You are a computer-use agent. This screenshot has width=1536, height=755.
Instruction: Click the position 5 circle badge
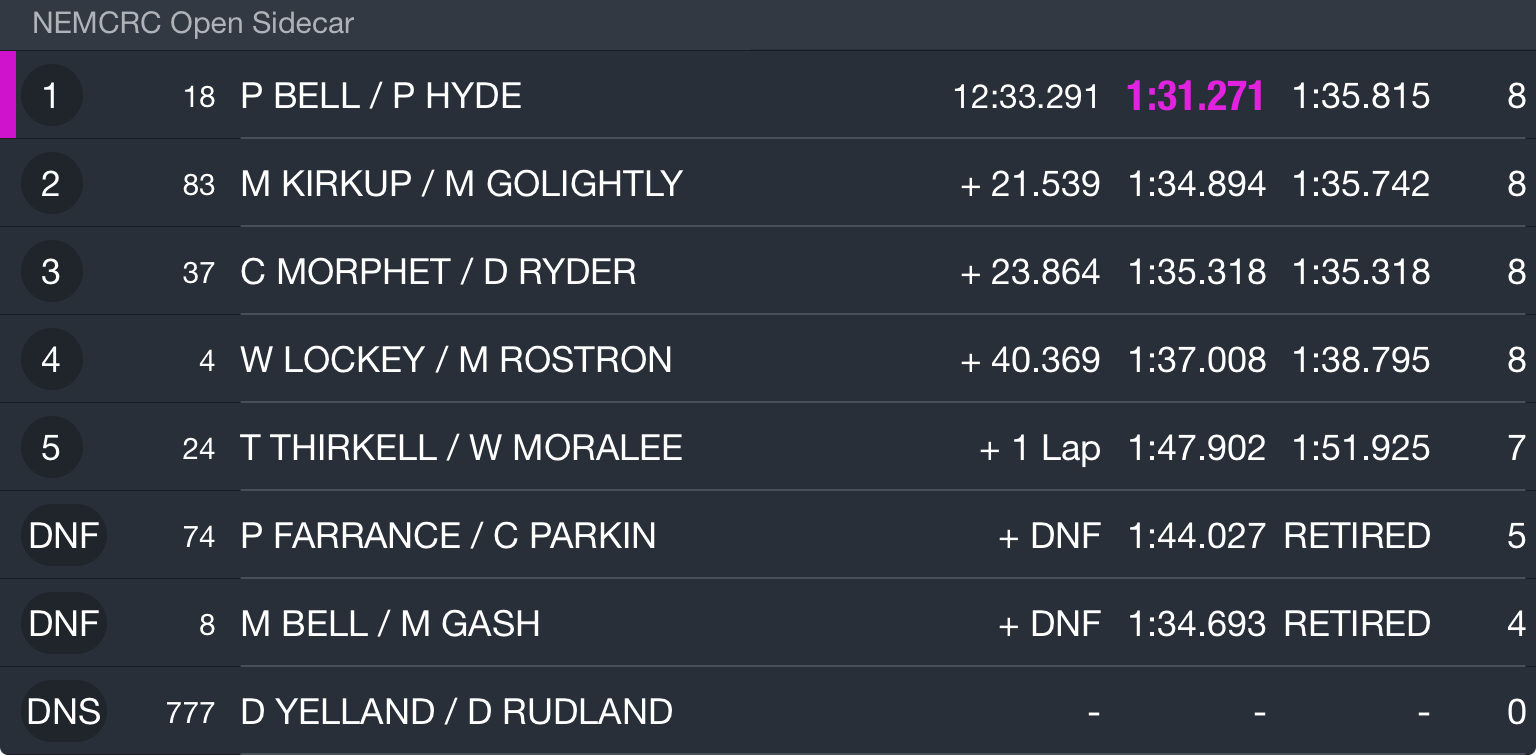click(x=51, y=448)
